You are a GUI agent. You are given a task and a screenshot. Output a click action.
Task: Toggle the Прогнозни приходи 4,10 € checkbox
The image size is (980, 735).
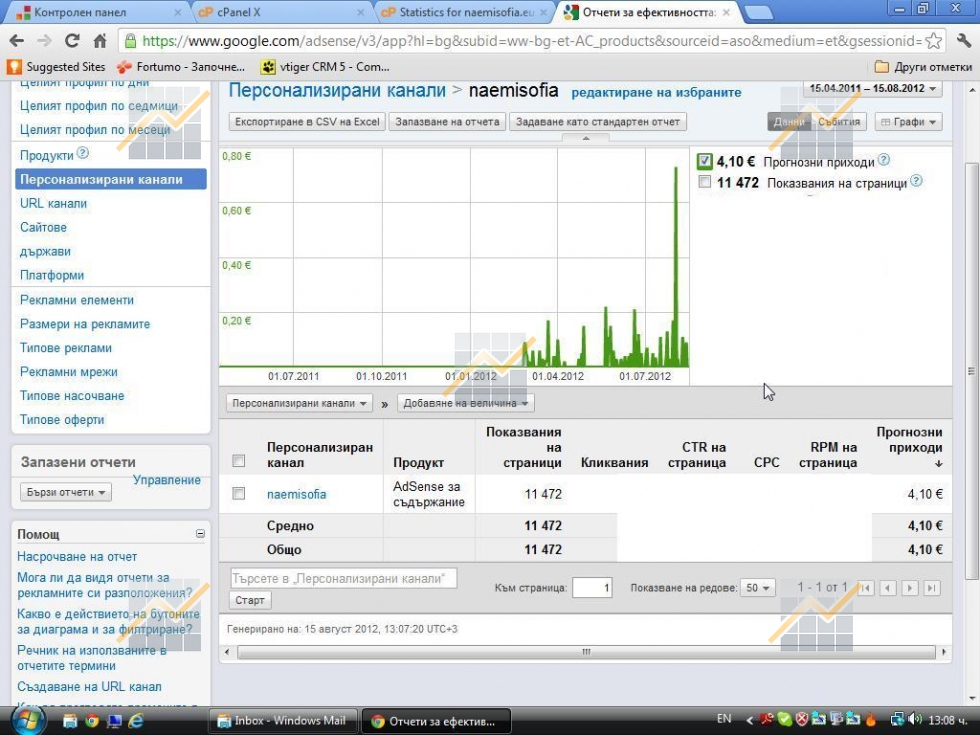[x=704, y=162]
